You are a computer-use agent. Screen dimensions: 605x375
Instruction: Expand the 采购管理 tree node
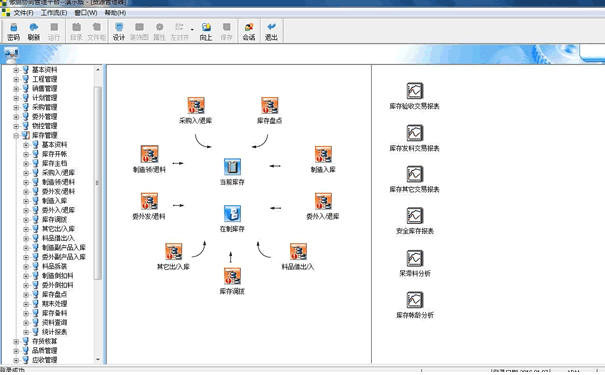click(16, 107)
